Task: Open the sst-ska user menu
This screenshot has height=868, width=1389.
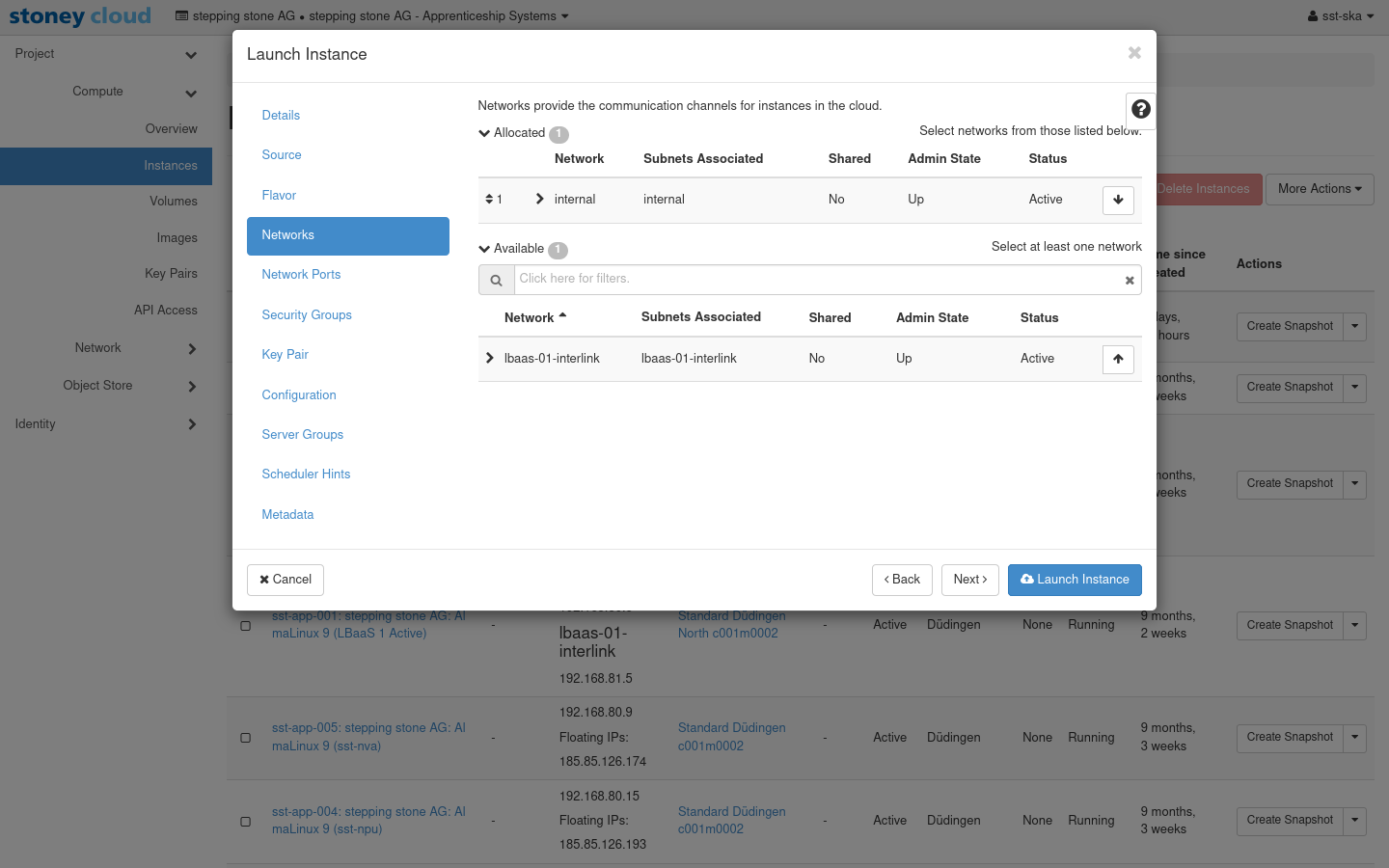Action: point(1340,16)
